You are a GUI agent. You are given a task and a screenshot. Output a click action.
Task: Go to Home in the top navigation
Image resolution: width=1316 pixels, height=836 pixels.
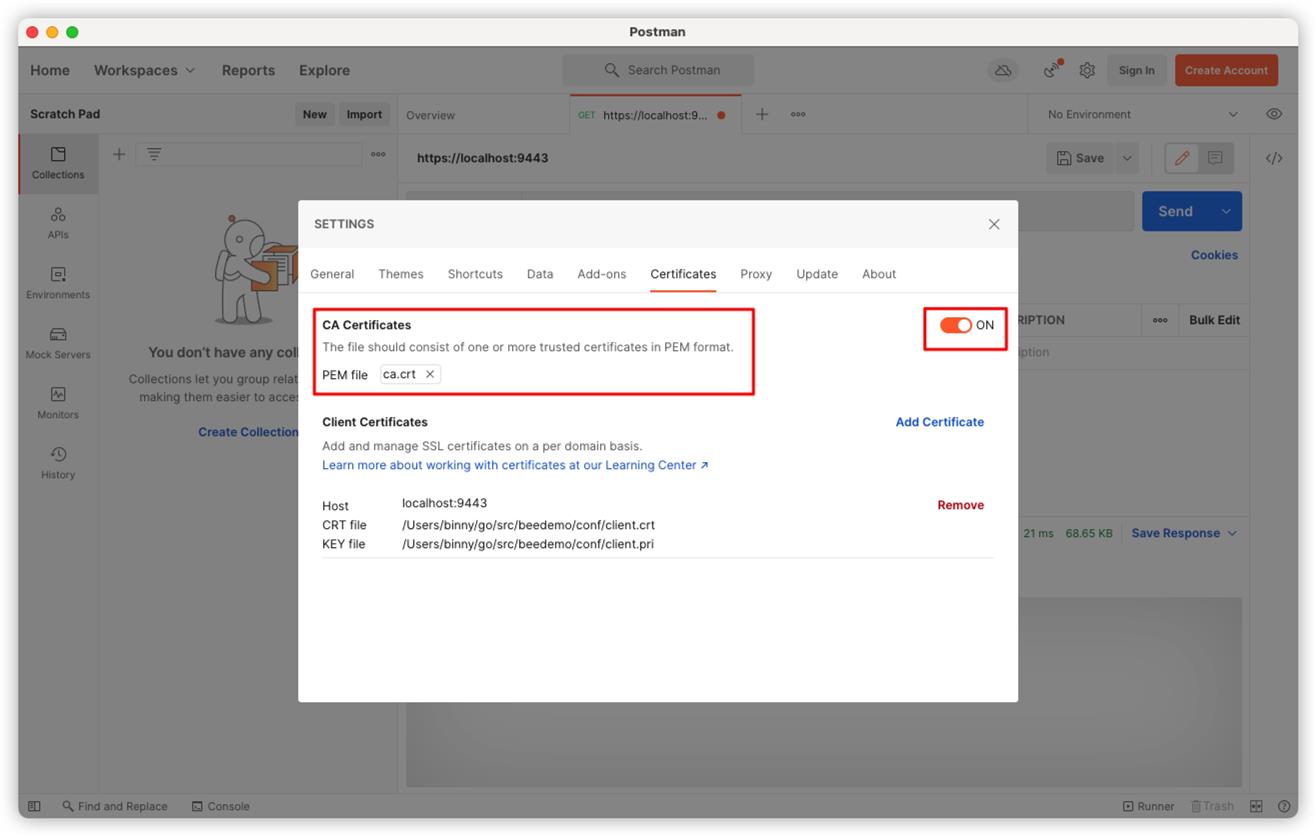tap(50, 70)
